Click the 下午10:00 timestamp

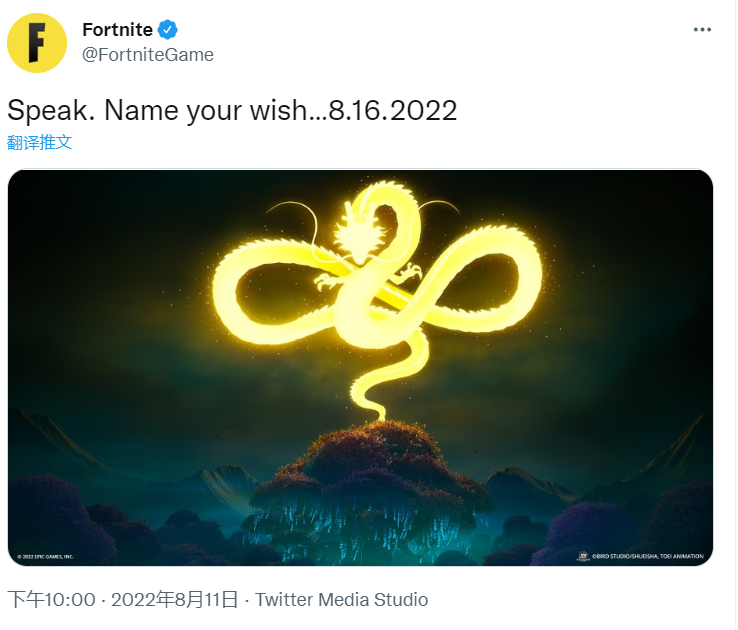click(x=51, y=600)
